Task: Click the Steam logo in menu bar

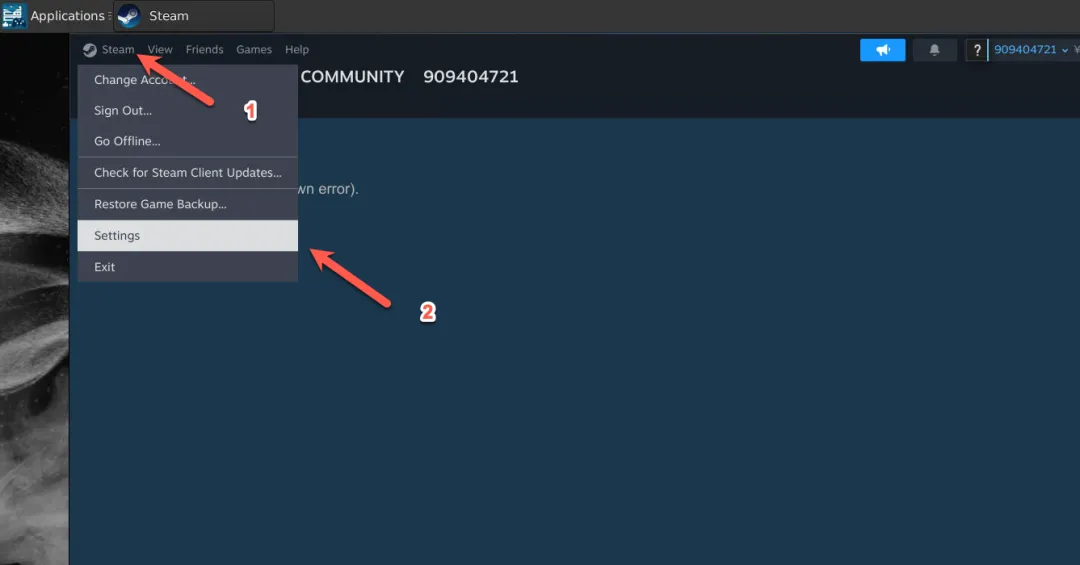Action: point(90,50)
